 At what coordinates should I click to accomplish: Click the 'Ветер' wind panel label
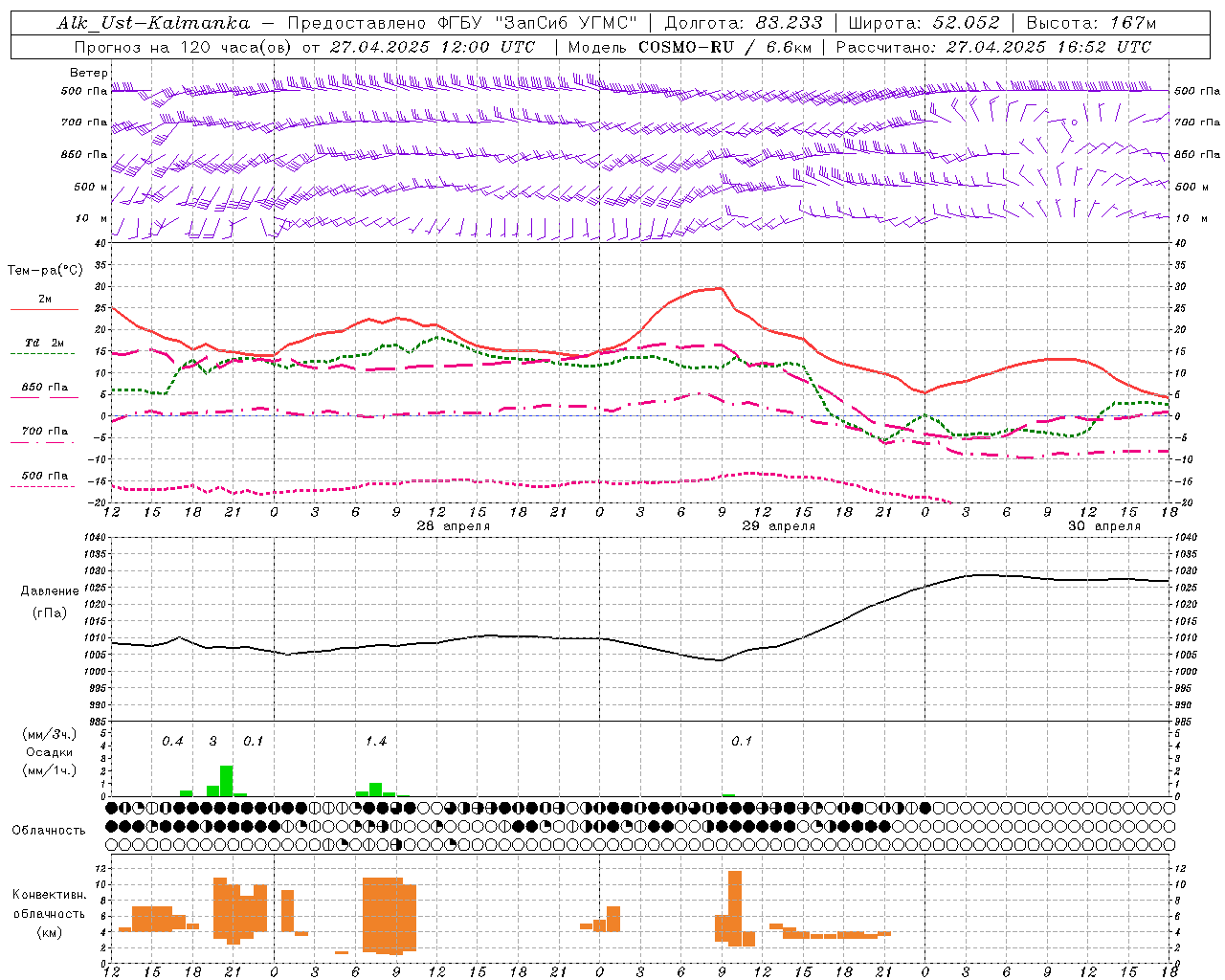pos(89,73)
